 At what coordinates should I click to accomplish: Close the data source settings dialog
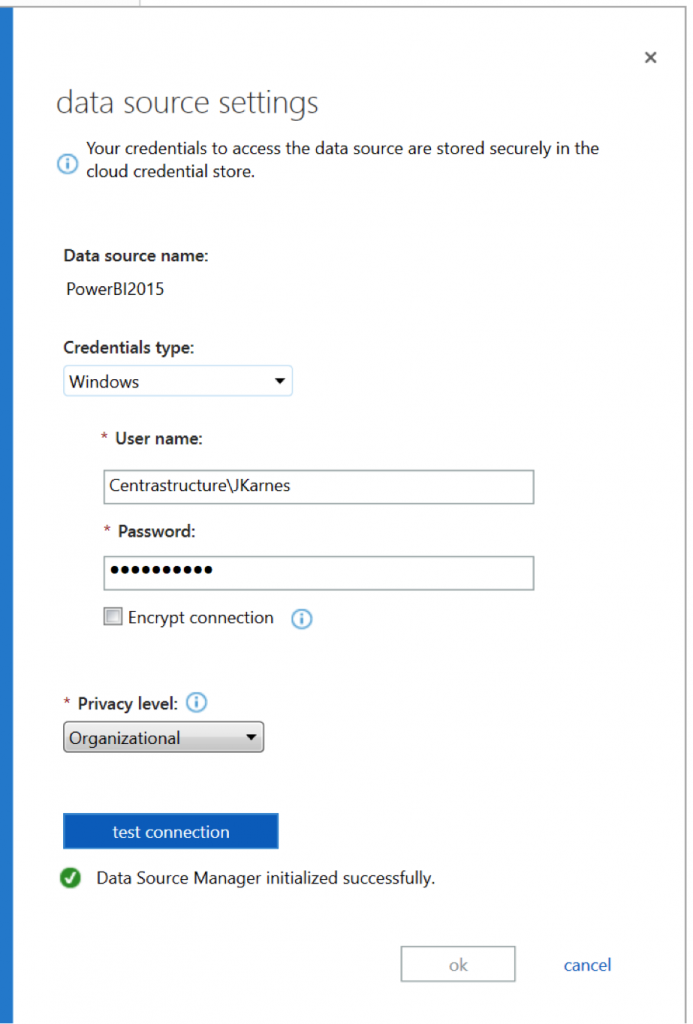[x=650, y=58]
